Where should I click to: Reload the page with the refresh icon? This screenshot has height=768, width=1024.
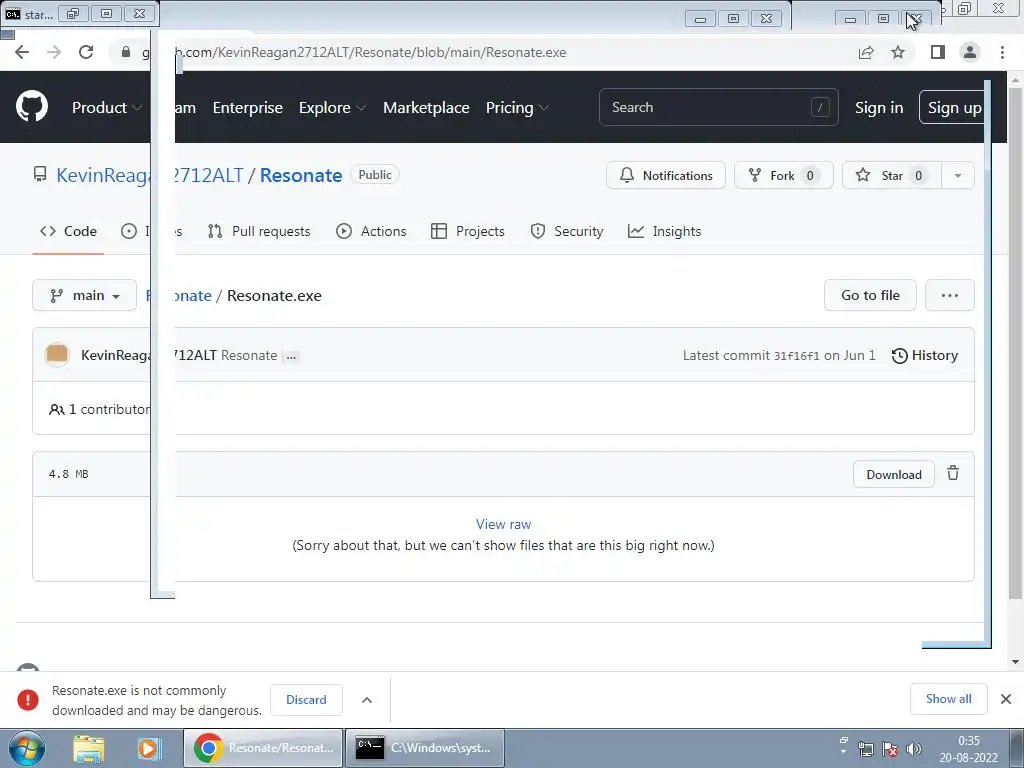tap(86, 52)
